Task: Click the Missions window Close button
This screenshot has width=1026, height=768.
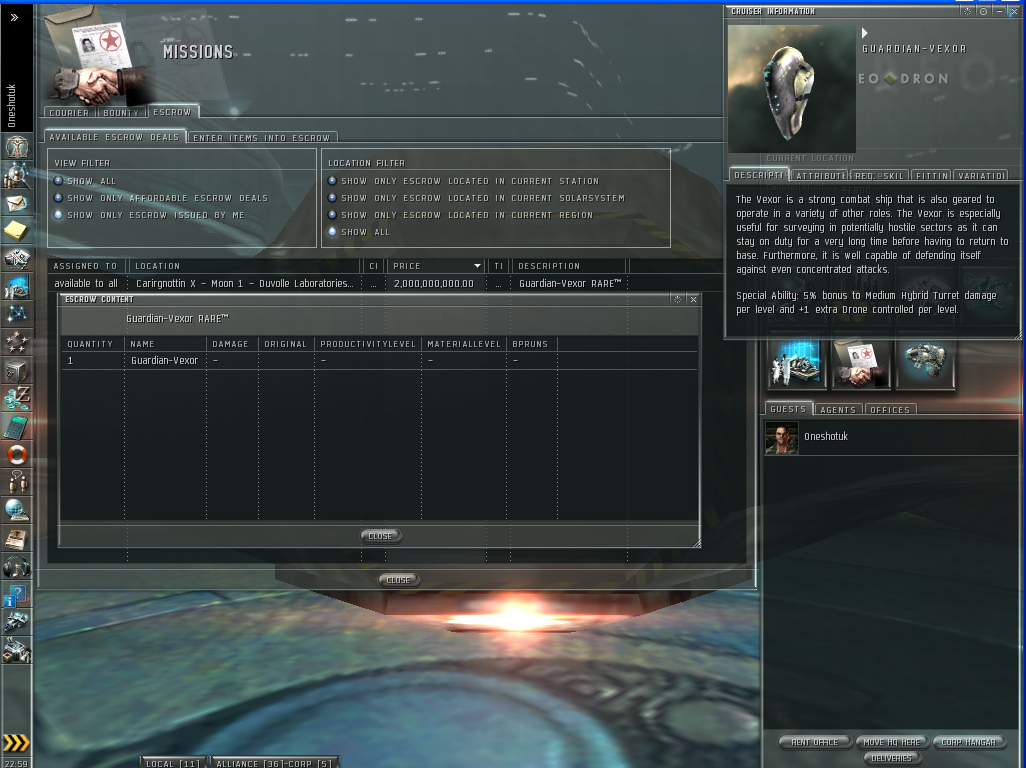Action: click(398, 580)
